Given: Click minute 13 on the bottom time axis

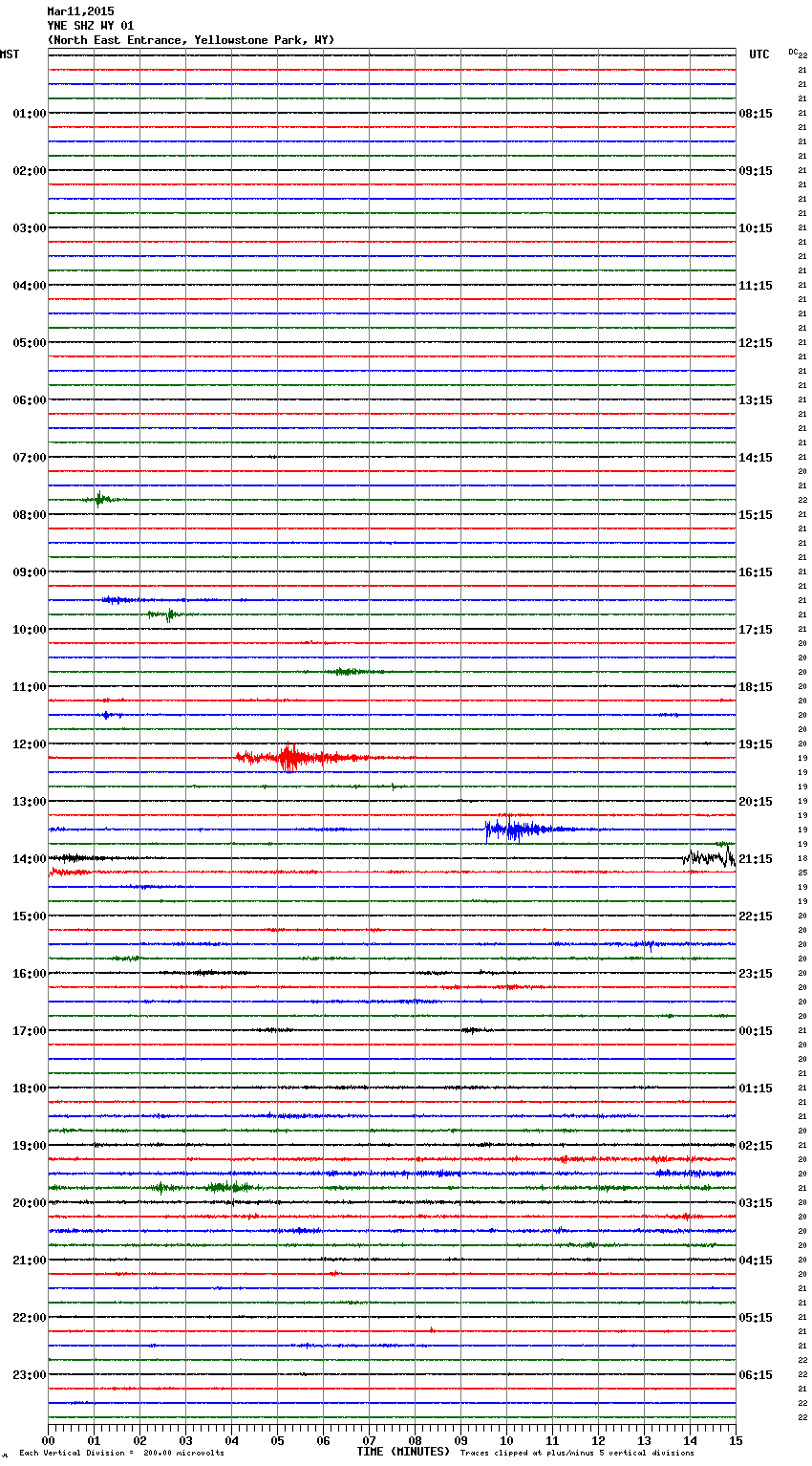Looking at the screenshot, I should coord(644,1440).
